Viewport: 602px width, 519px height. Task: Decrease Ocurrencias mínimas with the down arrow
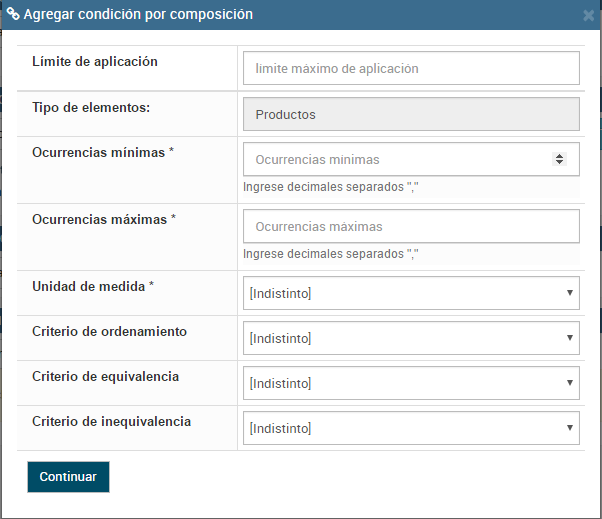(559, 163)
